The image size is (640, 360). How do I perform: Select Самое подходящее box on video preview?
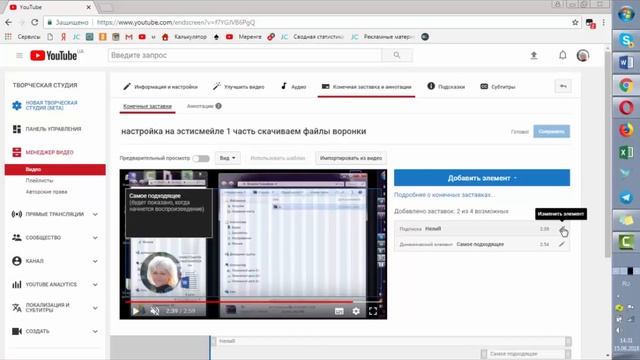[169, 213]
